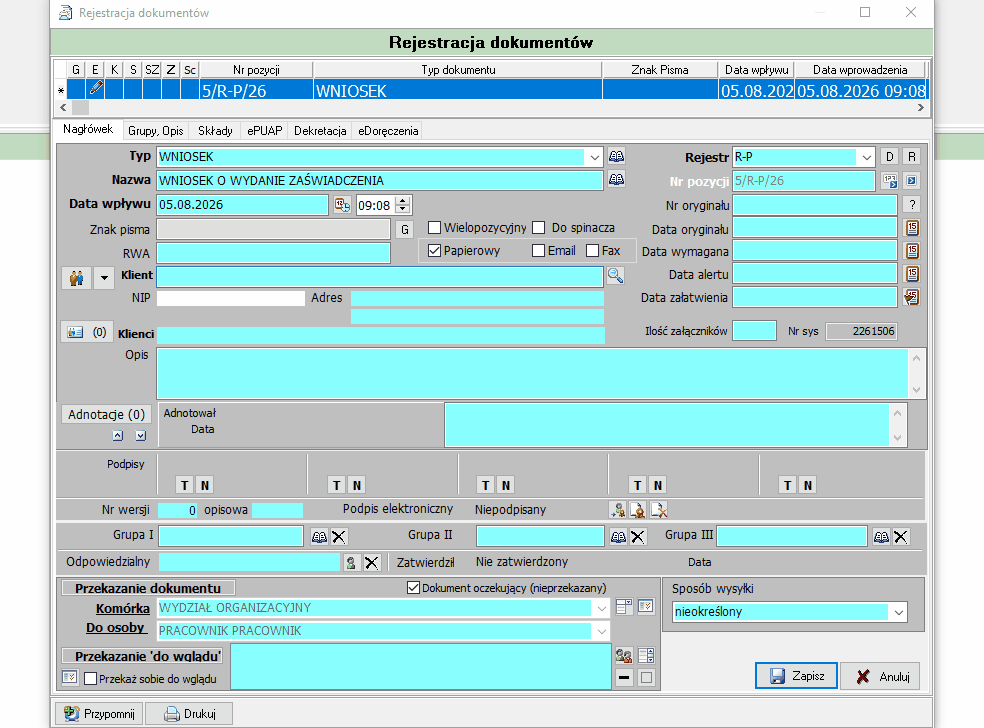984x728 pixels.
Task: Open Grupa II dictionary book icon
Action: pos(618,537)
